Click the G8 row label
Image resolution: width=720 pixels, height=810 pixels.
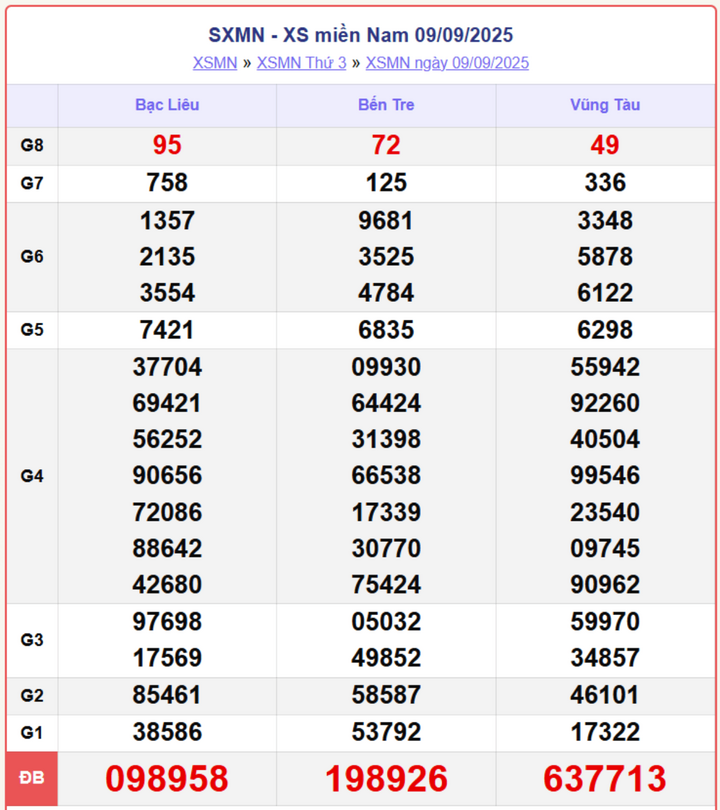pos(32,145)
